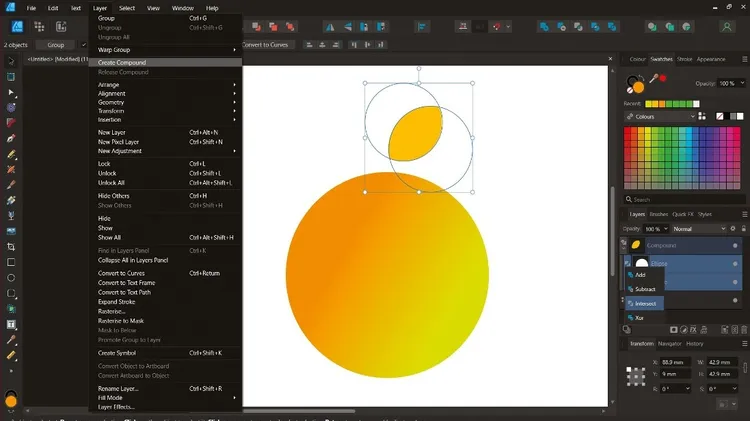Select the Pen tool

coord(11,138)
